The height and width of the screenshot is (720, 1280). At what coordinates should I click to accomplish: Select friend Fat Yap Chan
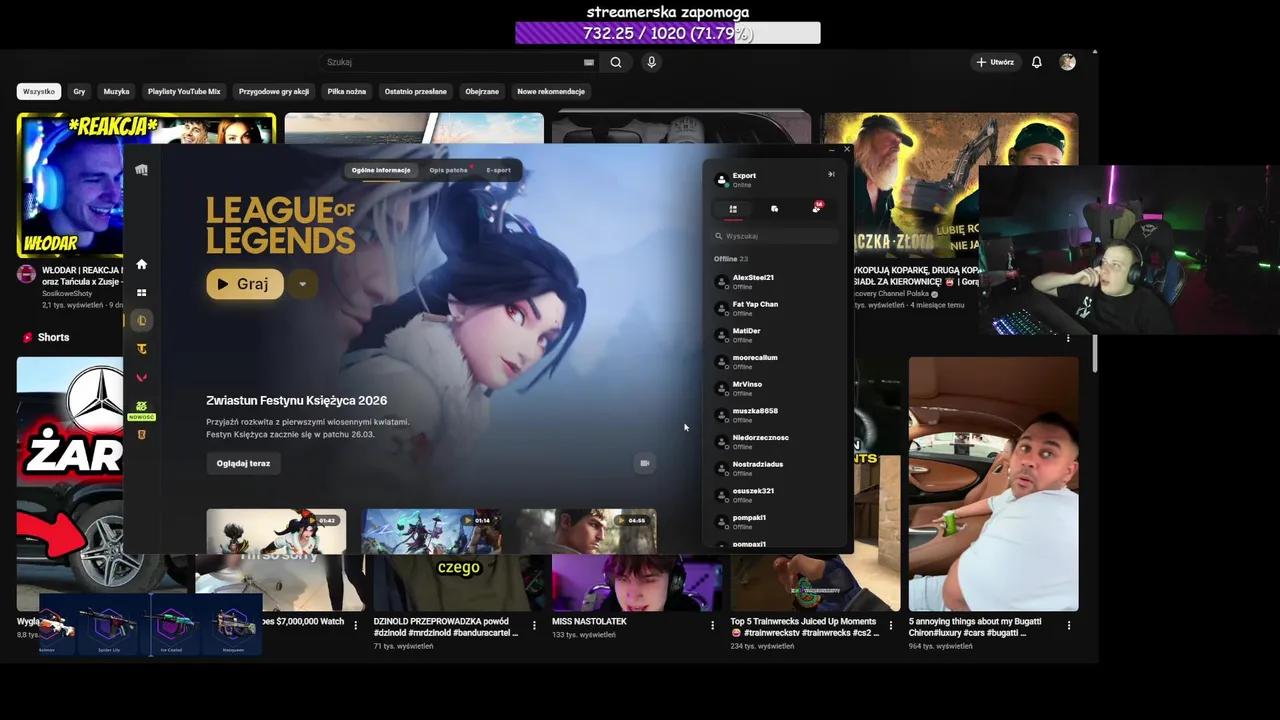776,308
